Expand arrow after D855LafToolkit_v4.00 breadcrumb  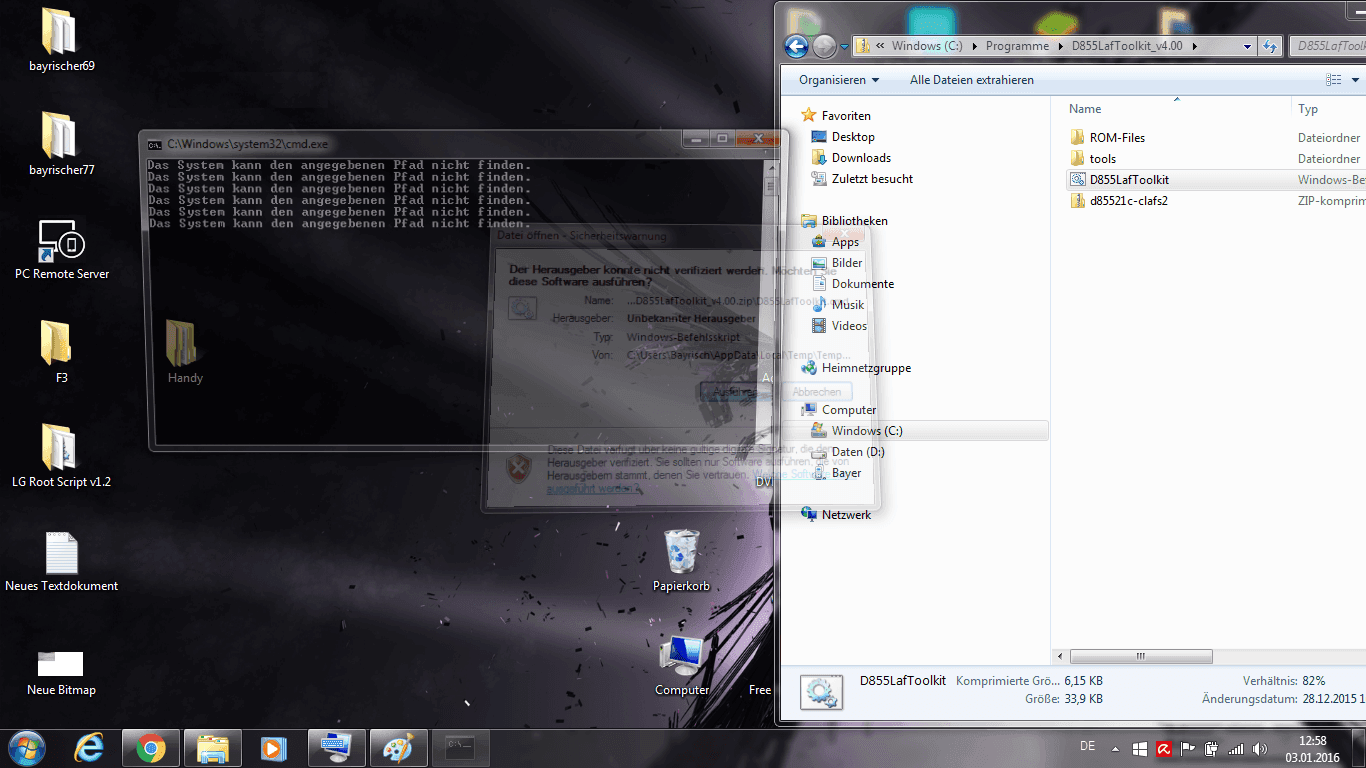[x=1195, y=46]
